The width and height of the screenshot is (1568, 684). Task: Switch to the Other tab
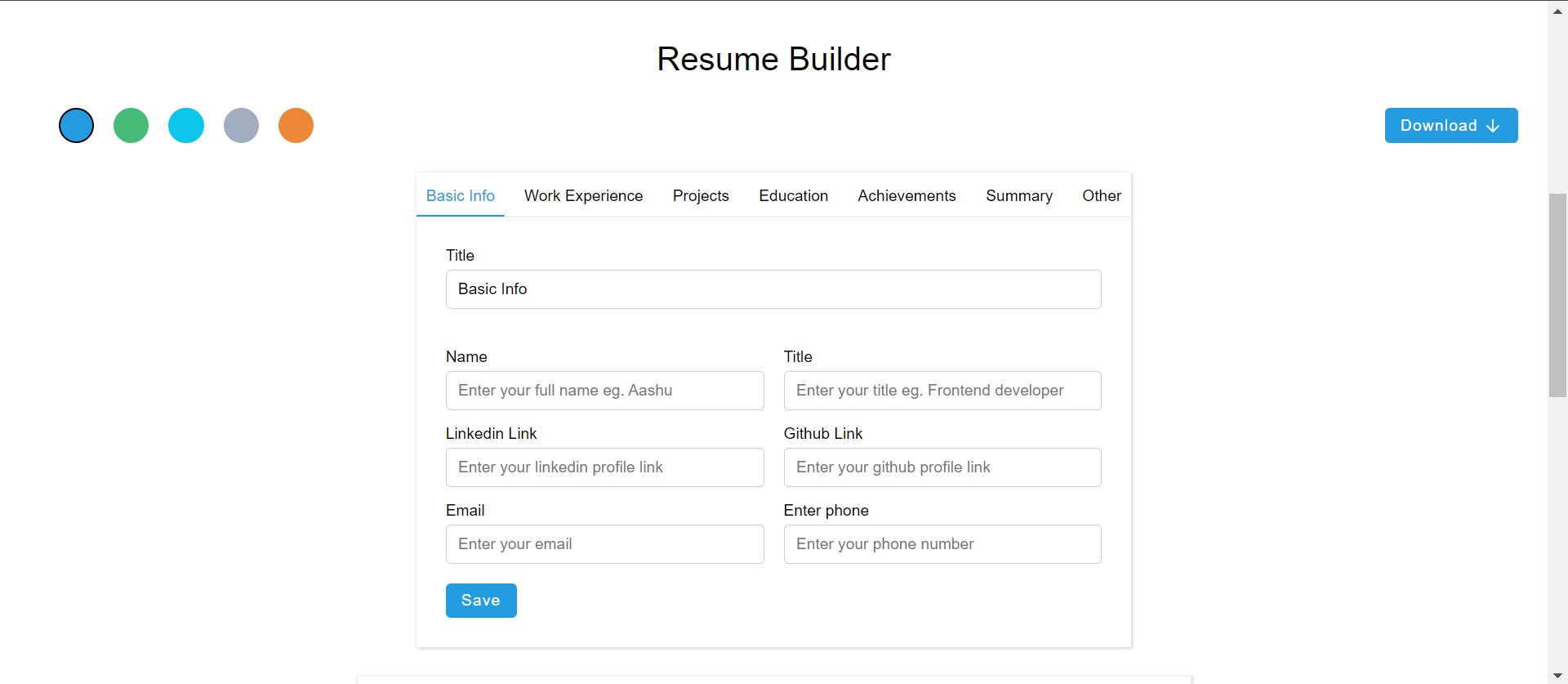point(1101,196)
